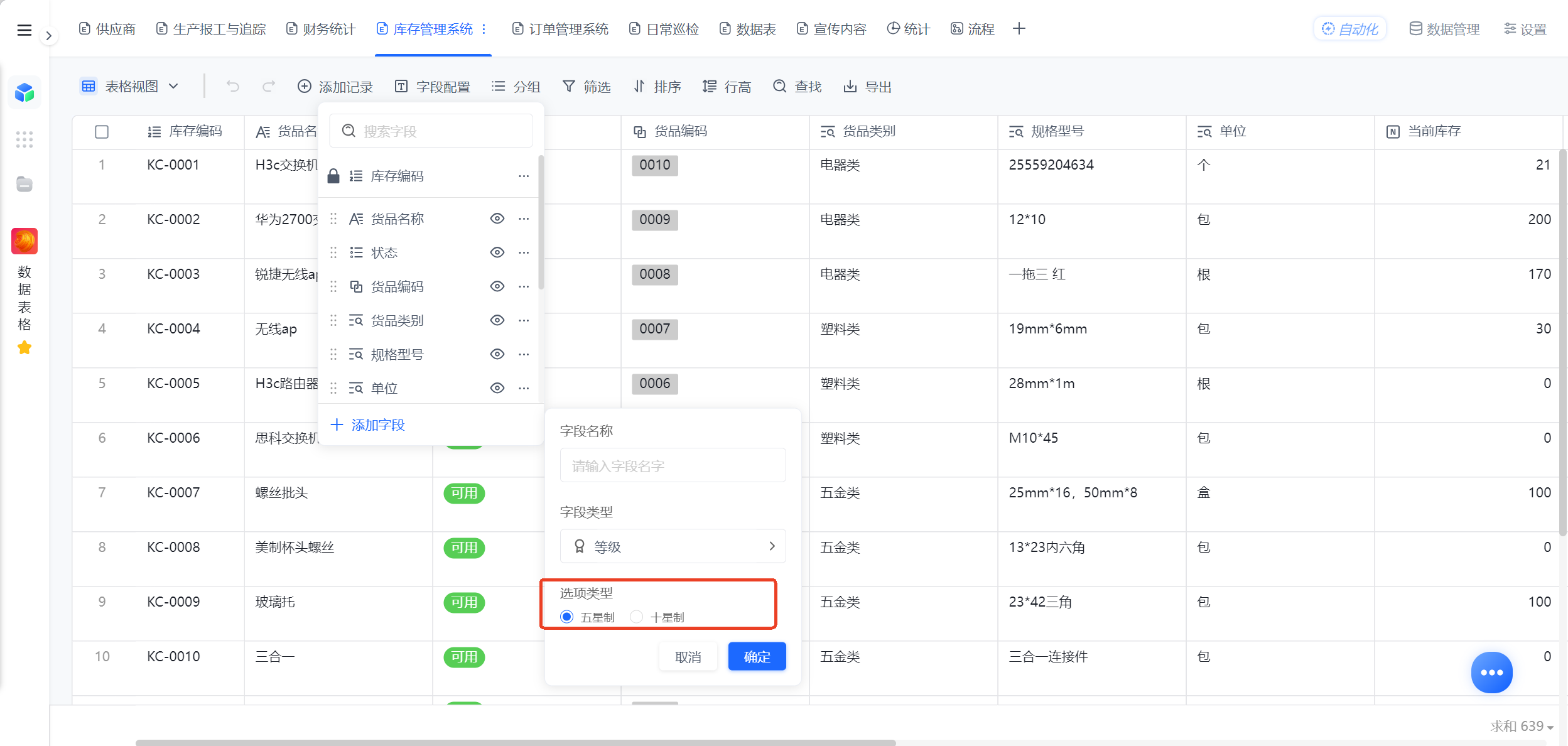Click the undo arrow icon
Screen dimensions: 1568x746
(x=233, y=87)
